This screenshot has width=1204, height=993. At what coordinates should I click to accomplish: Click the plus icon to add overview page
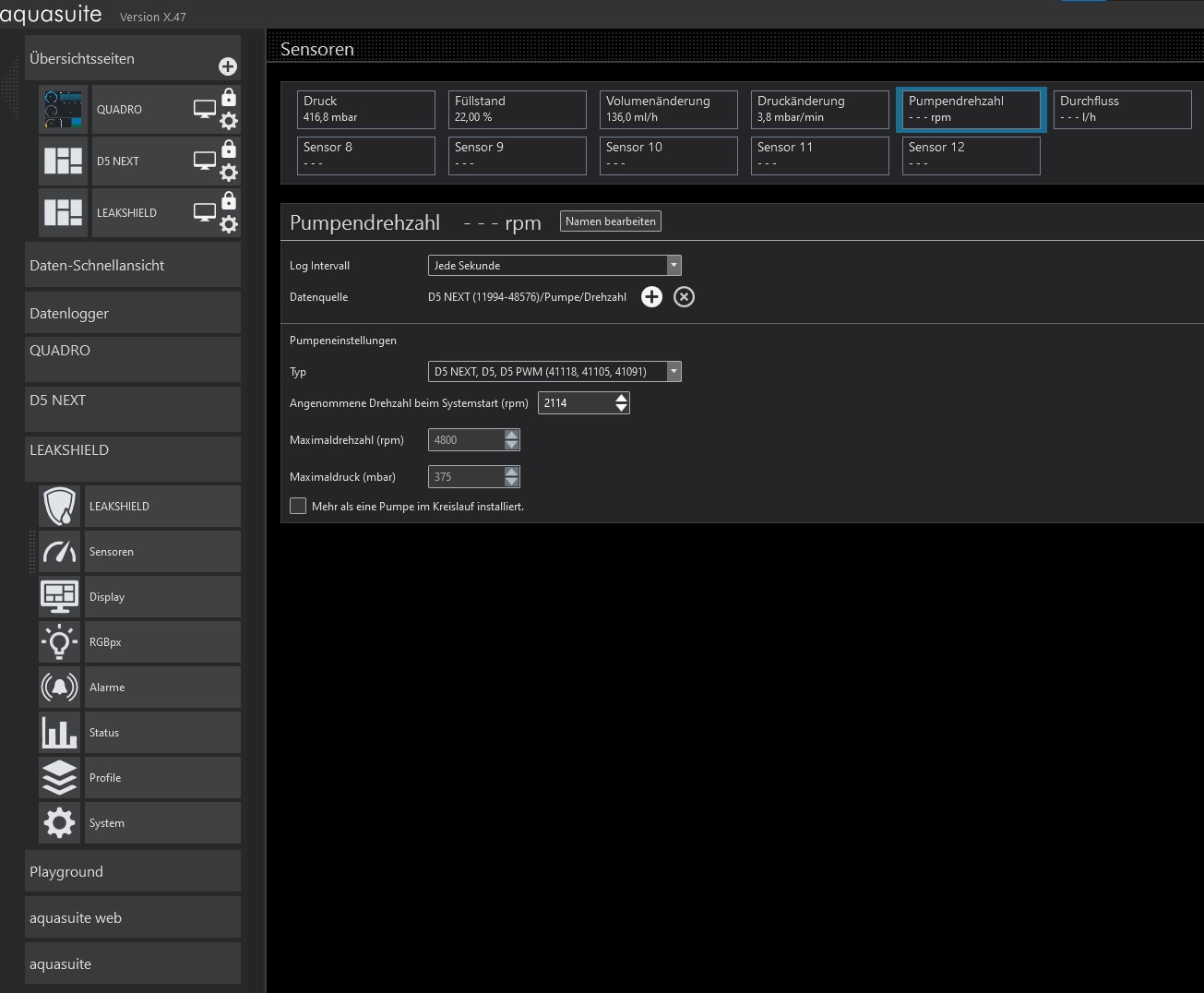pos(227,66)
